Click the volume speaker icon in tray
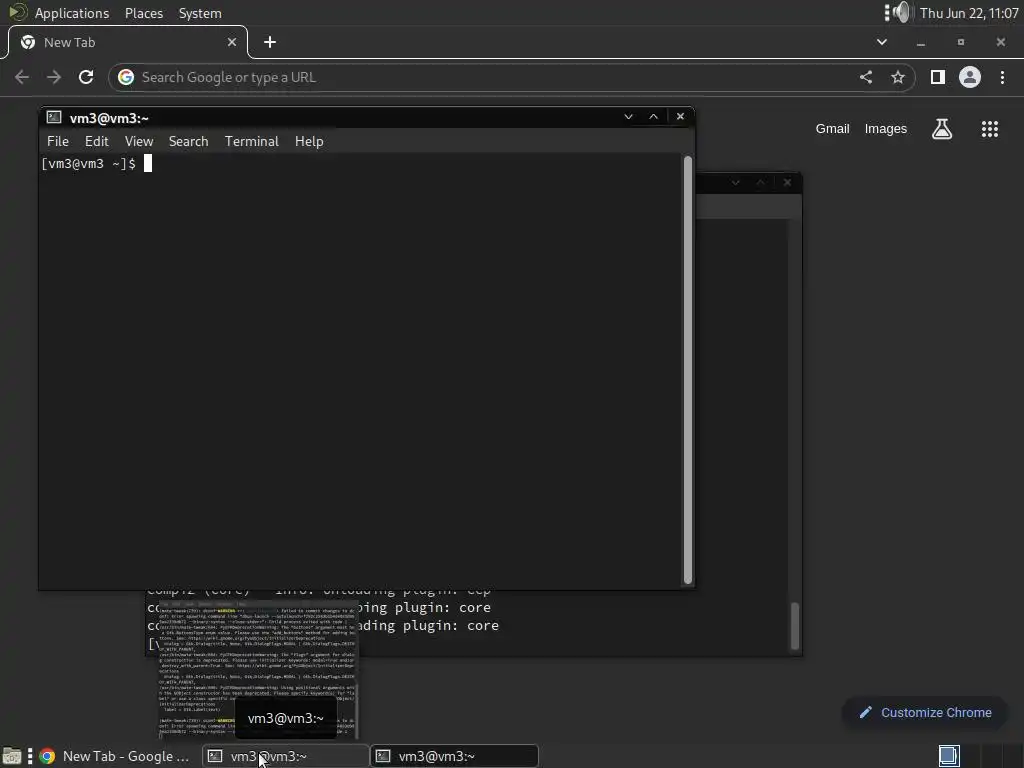Screen dimensions: 1024x768 (x=902, y=12)
